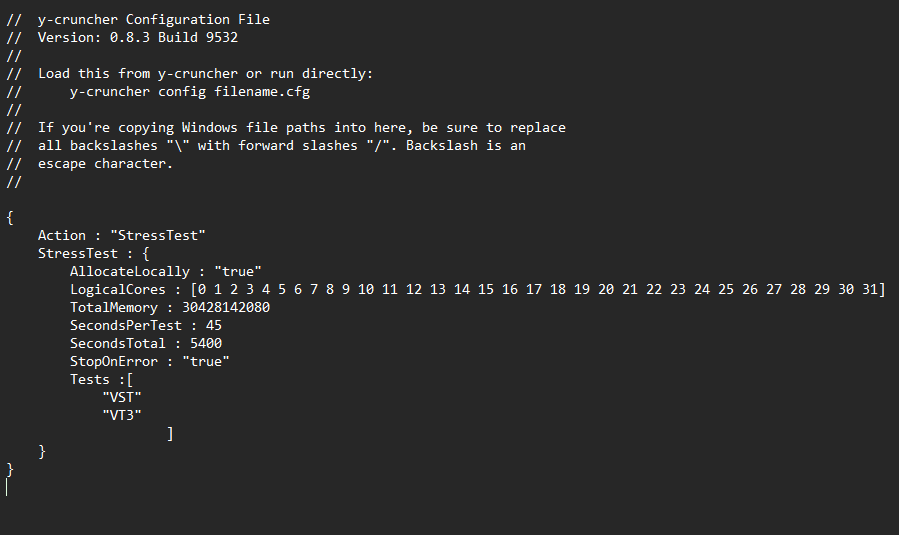Click the SecondsPerTest value 45
Image resolution: width=899 pixels, height=535 pixels.
pos(213,325)
